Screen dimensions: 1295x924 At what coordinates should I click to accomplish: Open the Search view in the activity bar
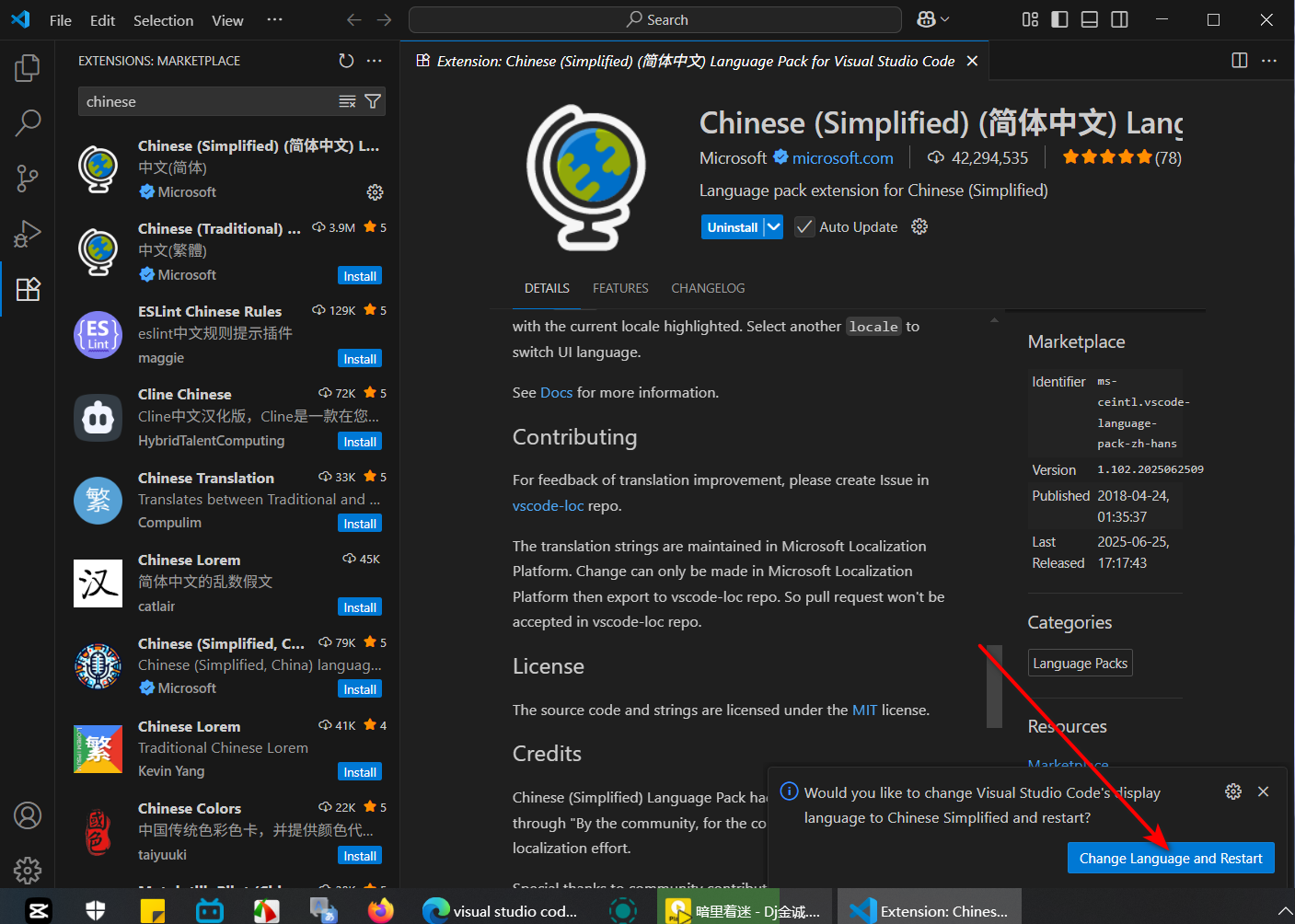(27, 122)
